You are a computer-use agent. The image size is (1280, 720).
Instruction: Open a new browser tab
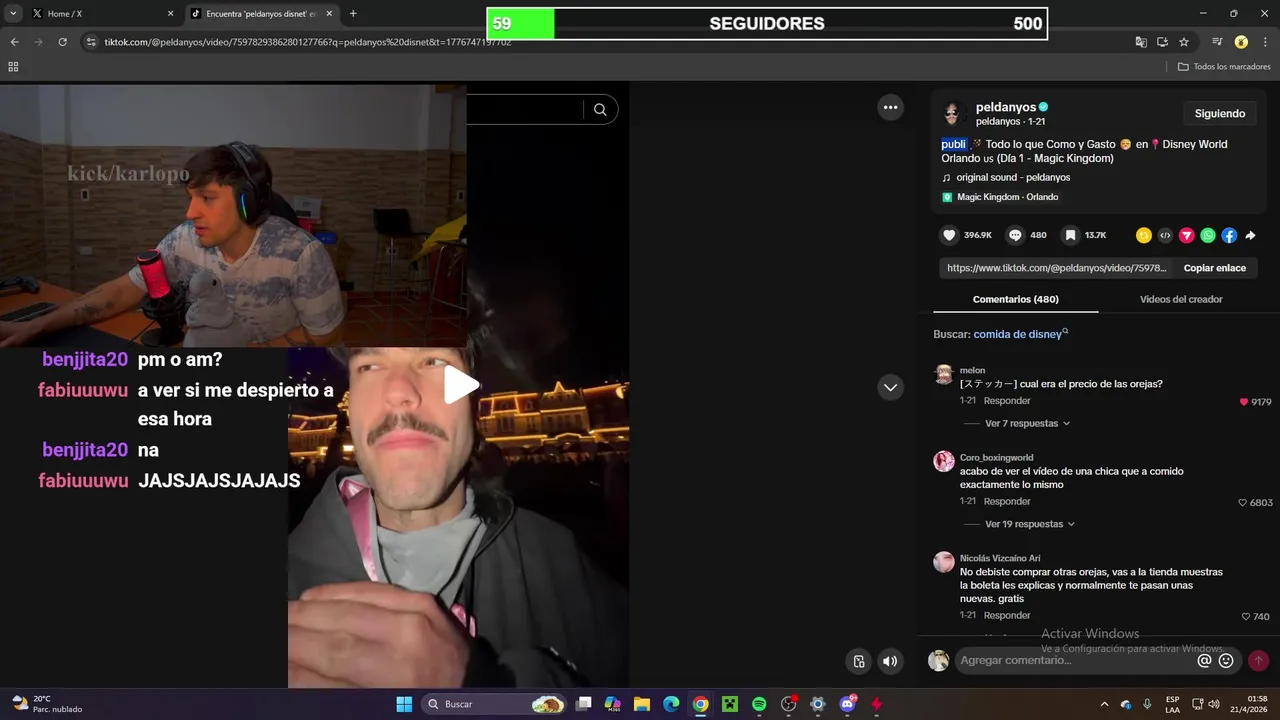[x=353, y=14]
